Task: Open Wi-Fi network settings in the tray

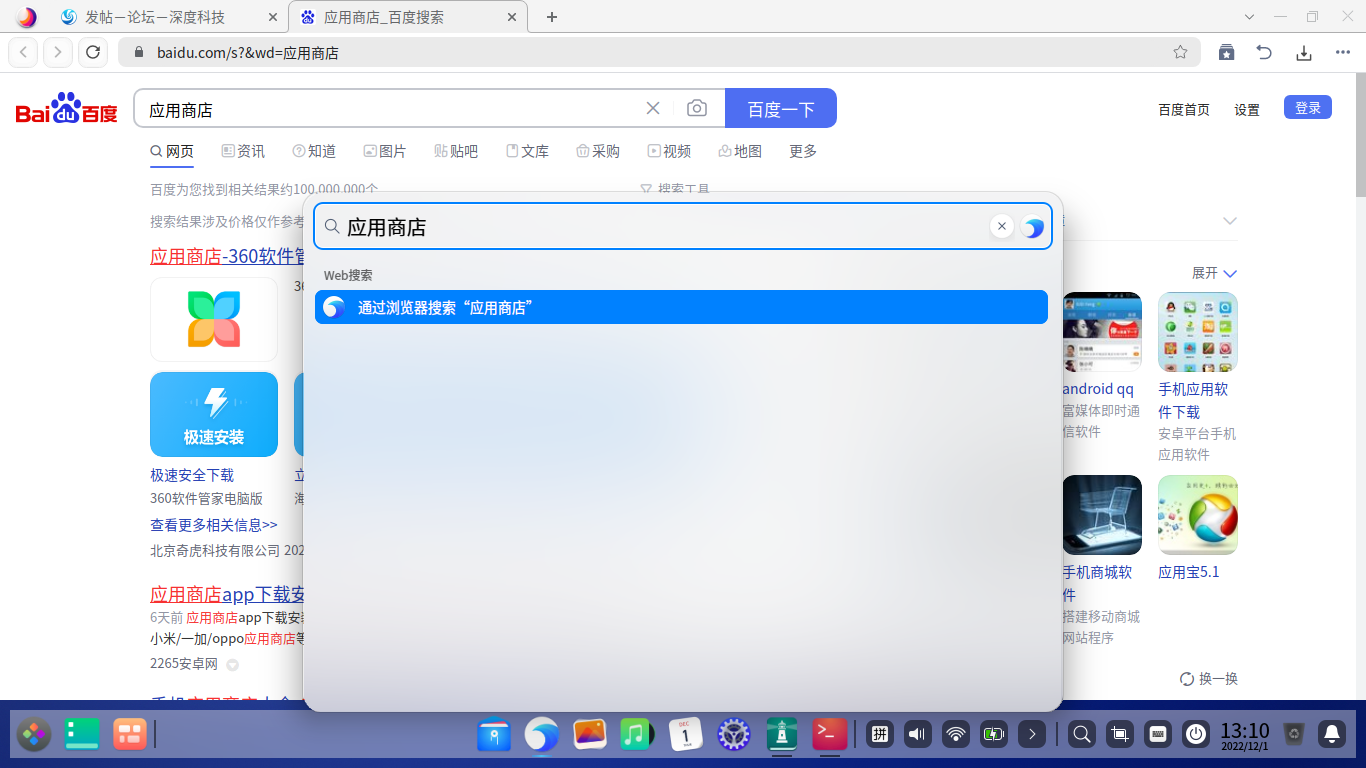Action: [x=956, y=735]
